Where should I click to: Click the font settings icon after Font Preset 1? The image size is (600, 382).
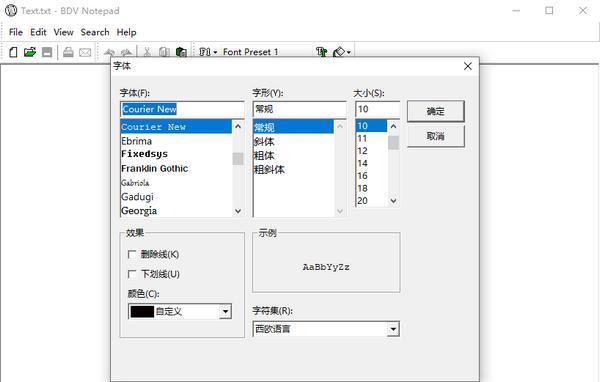(x=321, y=52)
